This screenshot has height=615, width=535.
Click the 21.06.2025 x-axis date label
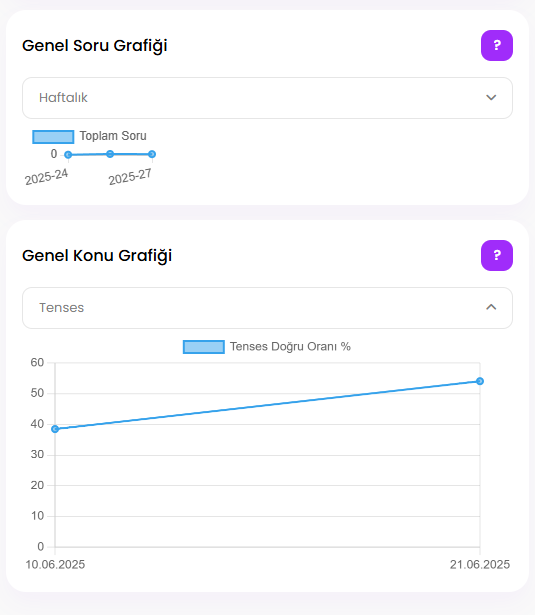click(x=480, y=565)
